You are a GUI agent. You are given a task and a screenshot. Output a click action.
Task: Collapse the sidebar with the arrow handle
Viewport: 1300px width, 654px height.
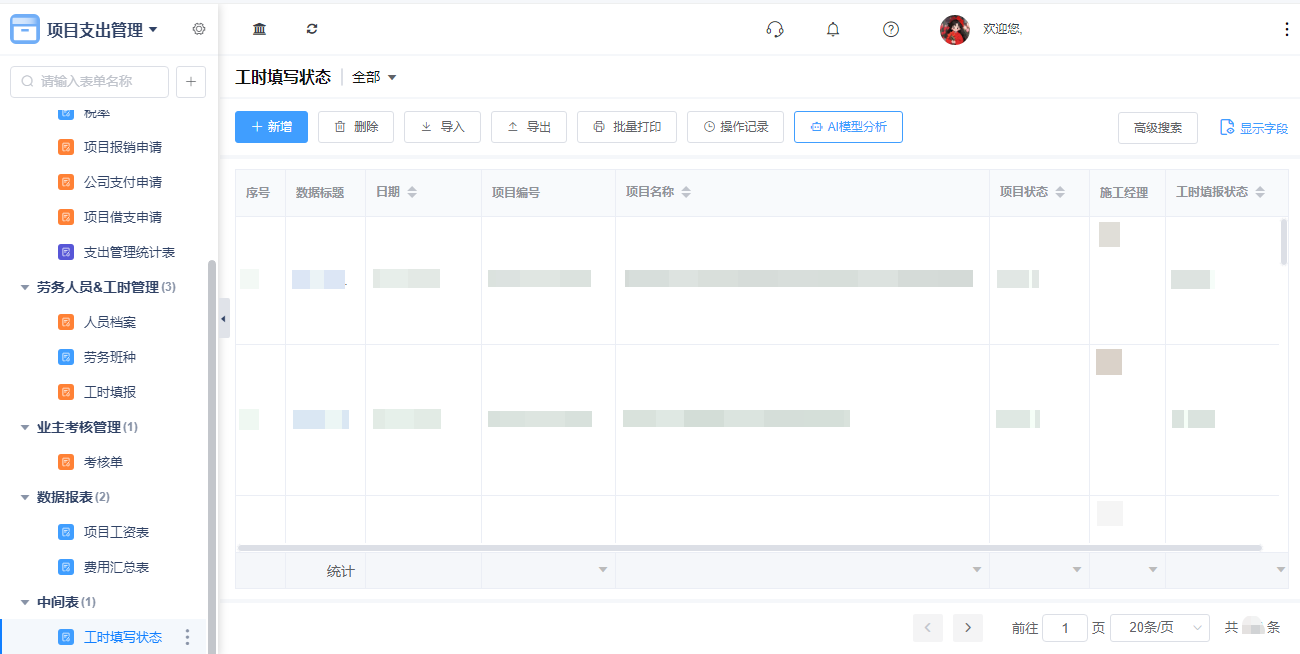[224, 318]
